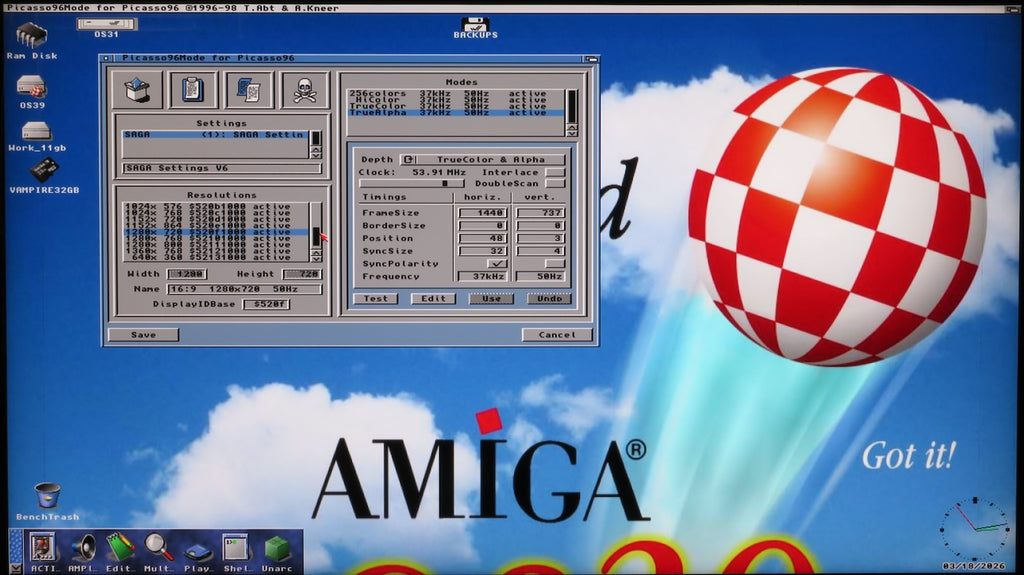Open the Shell icon in the dock
The height and width of the screenshot is (575, 1024).
tap(235, 549)
